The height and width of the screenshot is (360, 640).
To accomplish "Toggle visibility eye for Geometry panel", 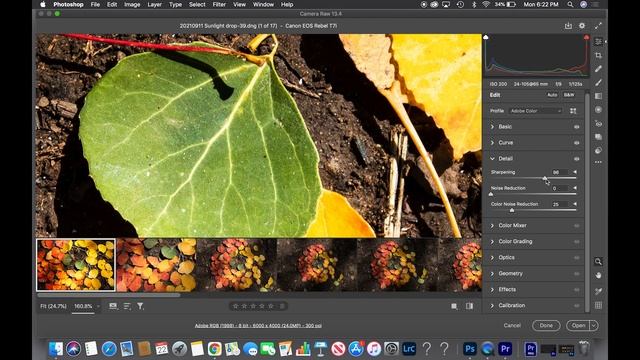I will 576,273.
